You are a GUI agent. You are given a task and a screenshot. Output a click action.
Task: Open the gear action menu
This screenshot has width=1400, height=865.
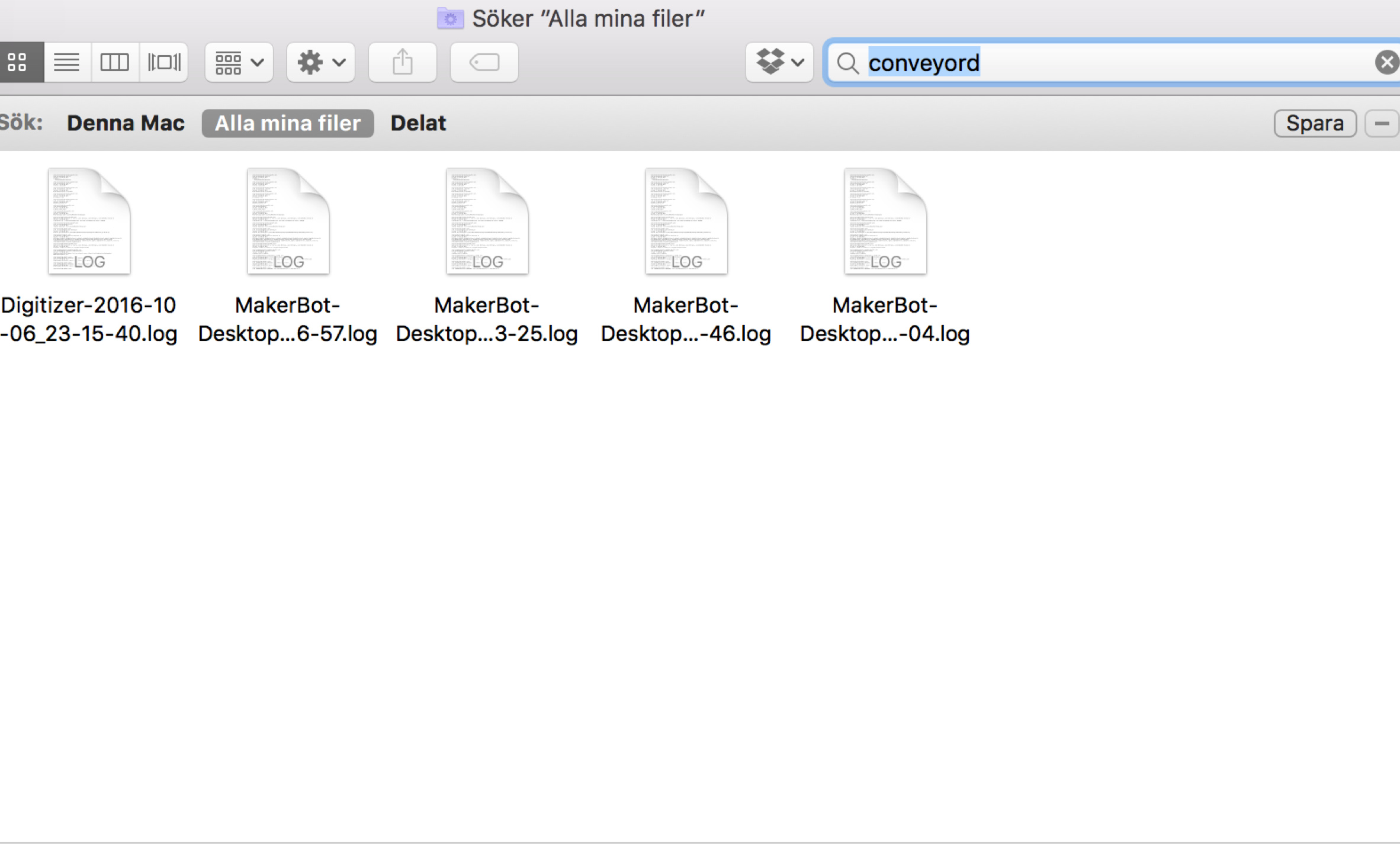pyautogui.click(x=321, y=62)
